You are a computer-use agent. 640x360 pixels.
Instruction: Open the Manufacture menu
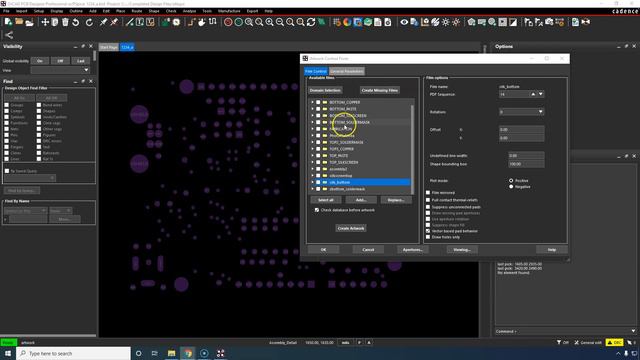(229, 11)
